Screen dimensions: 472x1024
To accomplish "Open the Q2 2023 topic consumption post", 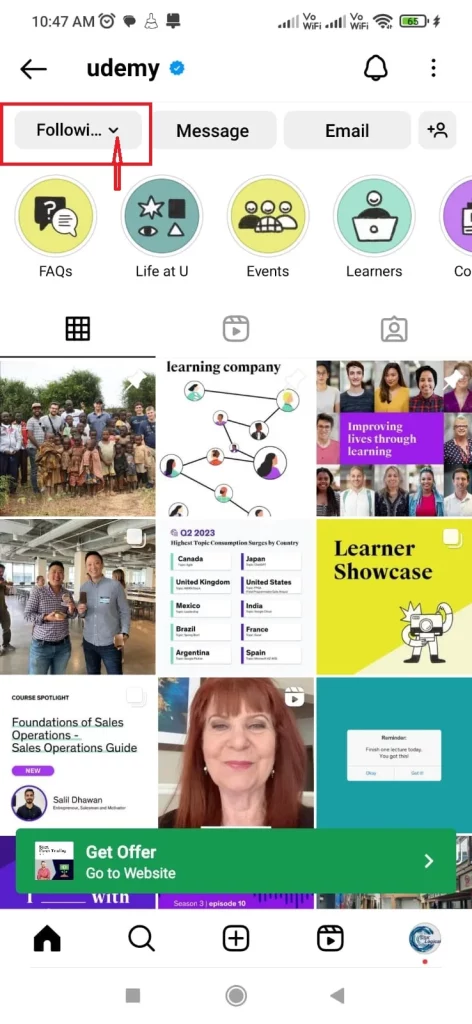I will coord(236,597).
